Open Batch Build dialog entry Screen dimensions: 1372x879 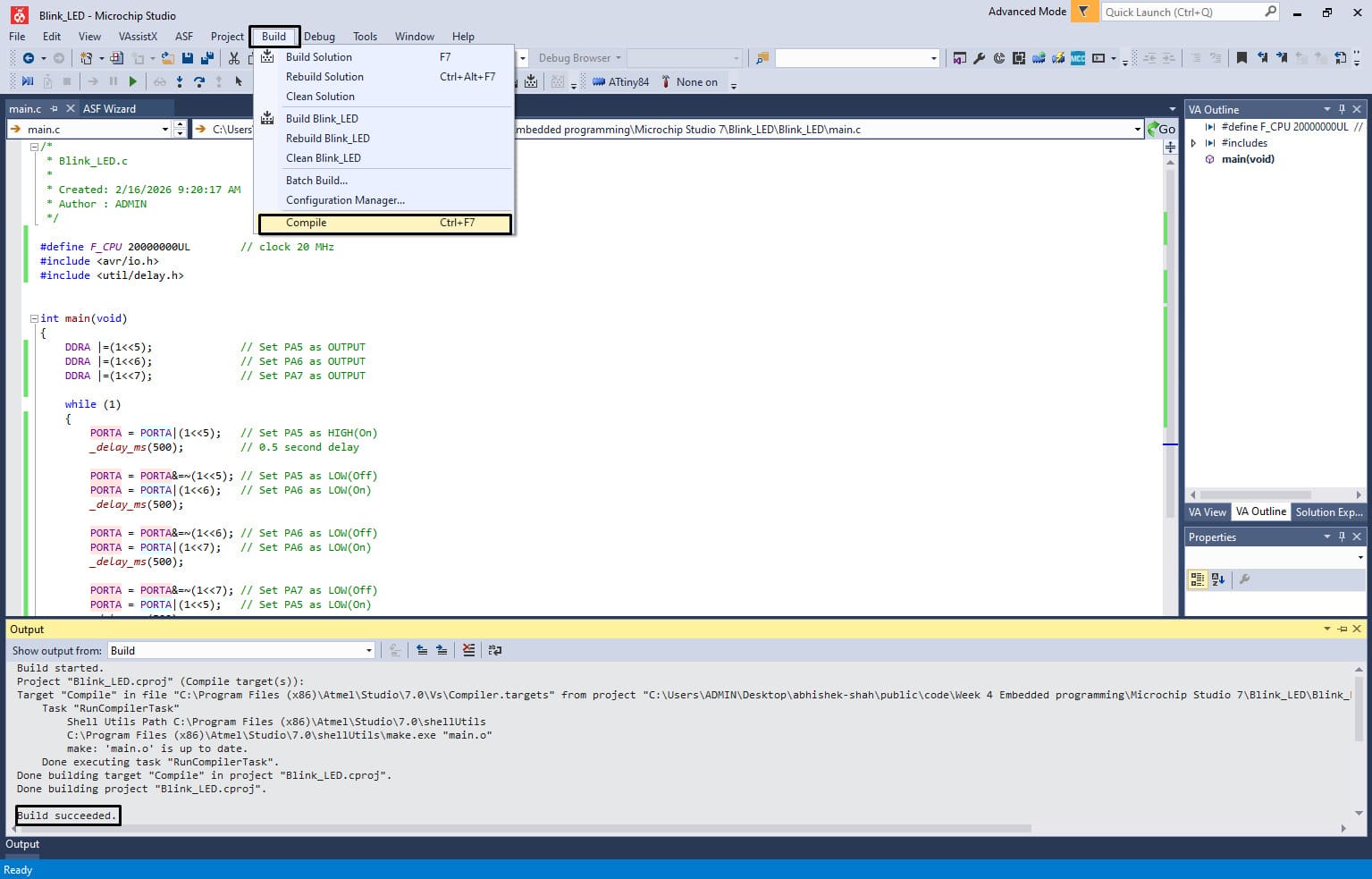point(384,181)
